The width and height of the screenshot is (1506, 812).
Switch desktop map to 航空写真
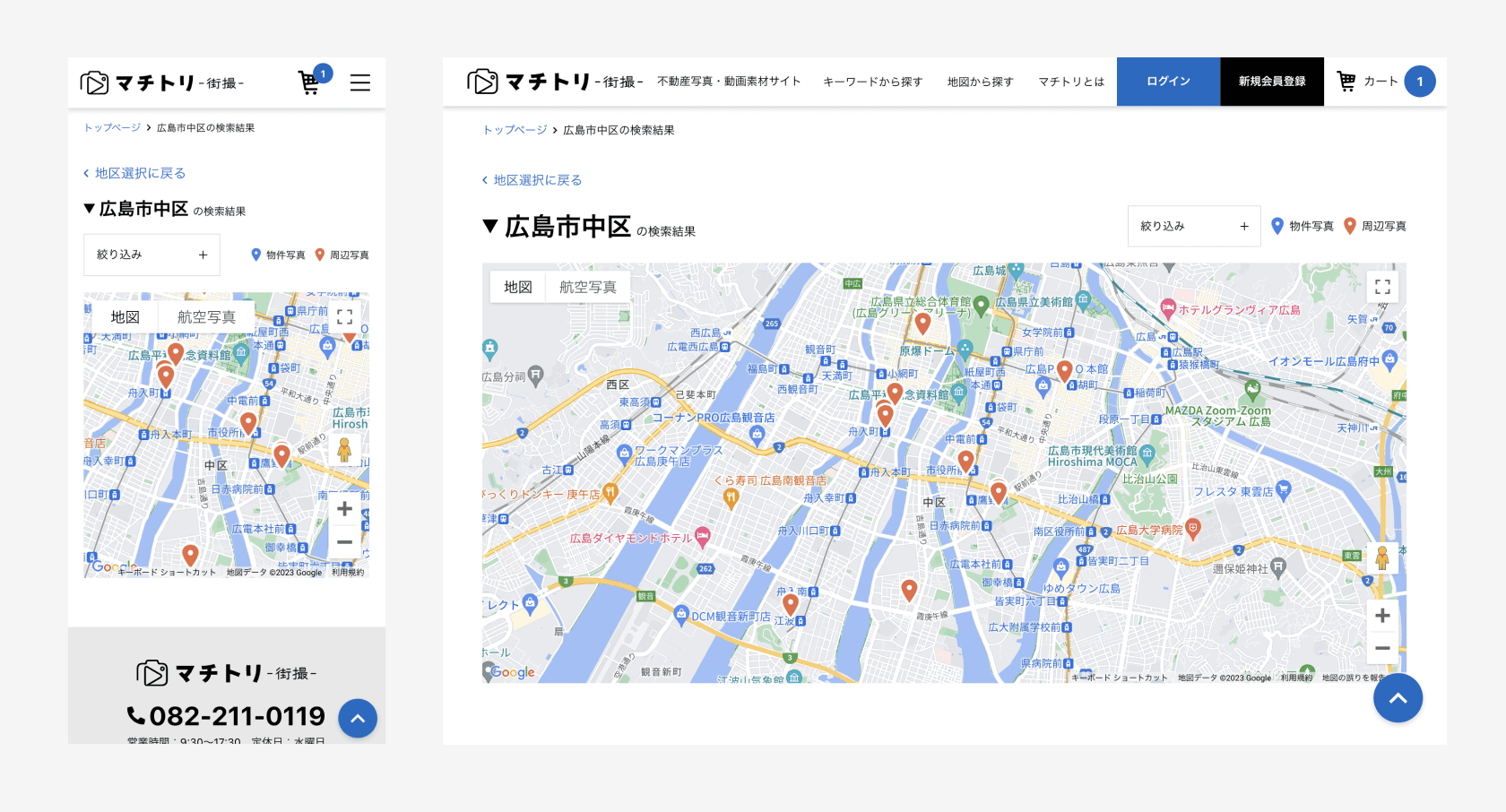[x=588, y=287]
